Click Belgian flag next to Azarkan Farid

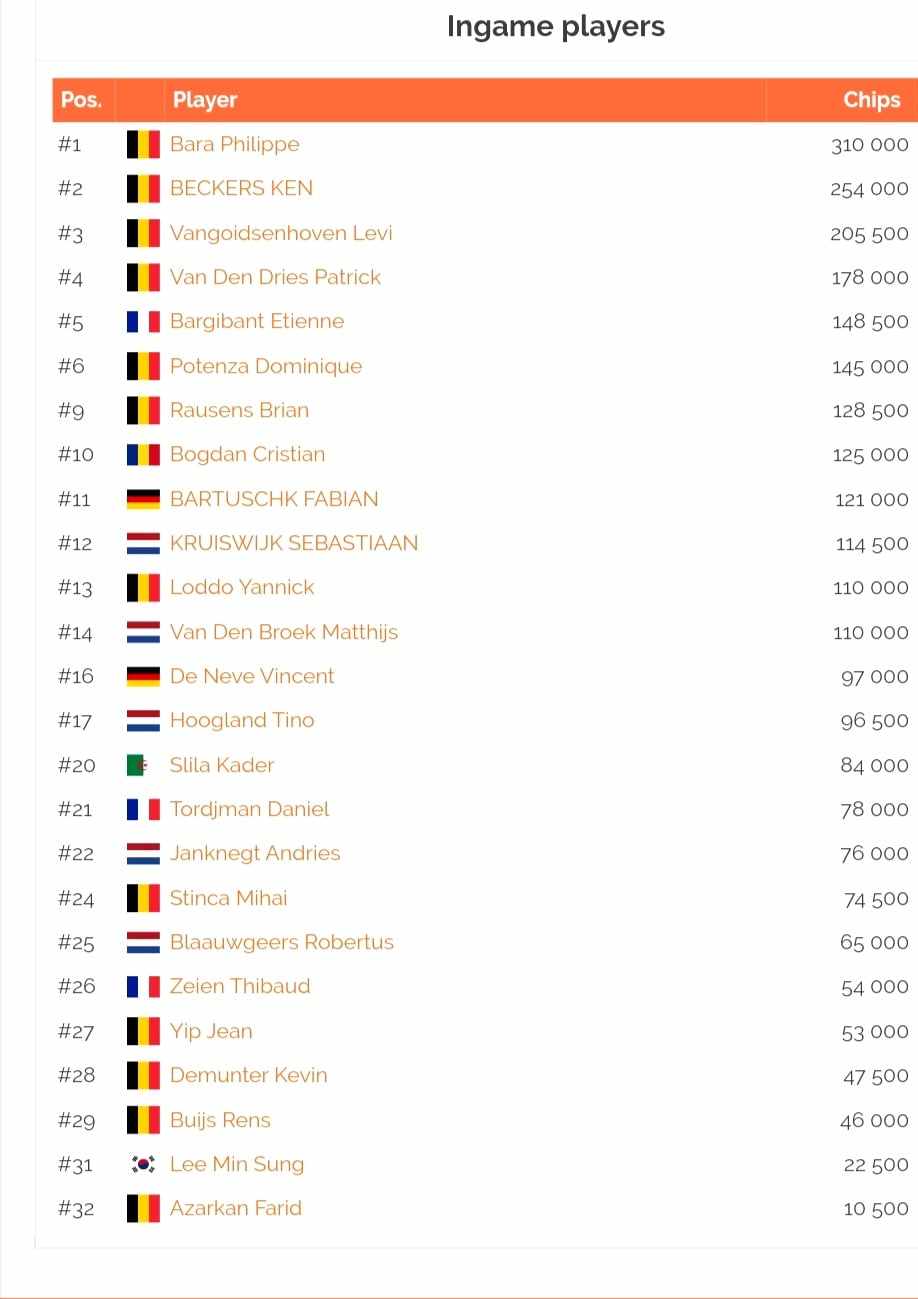[143, 1208]
